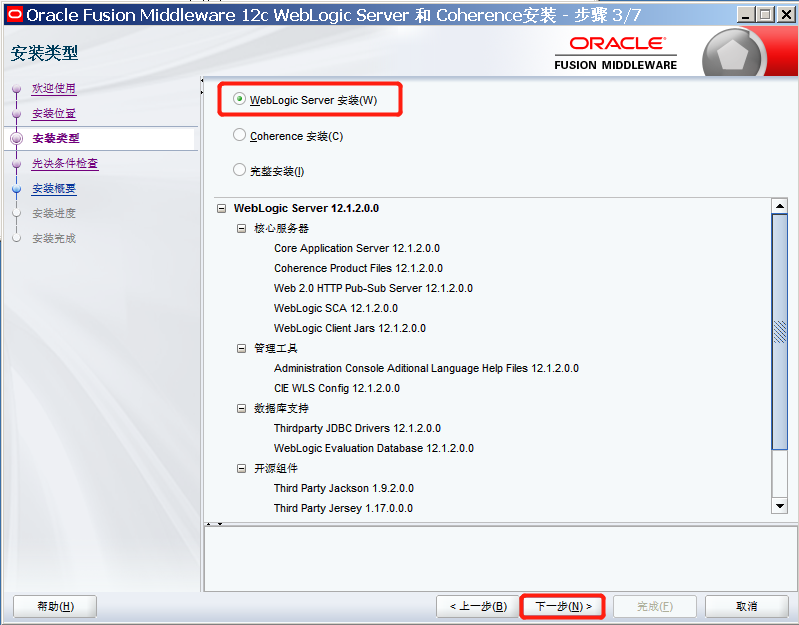Select WebLogic Server 安装(W) radio button

239,99
